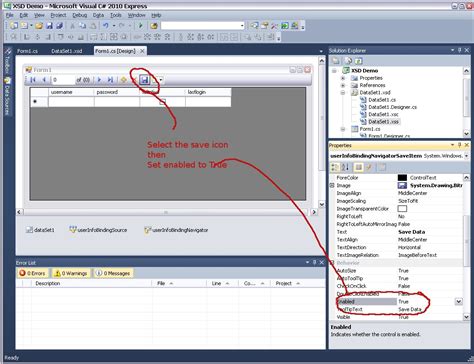Click Refresh in the Solution Explorer toolbar
474x364 pixels.
pos(358,61)
